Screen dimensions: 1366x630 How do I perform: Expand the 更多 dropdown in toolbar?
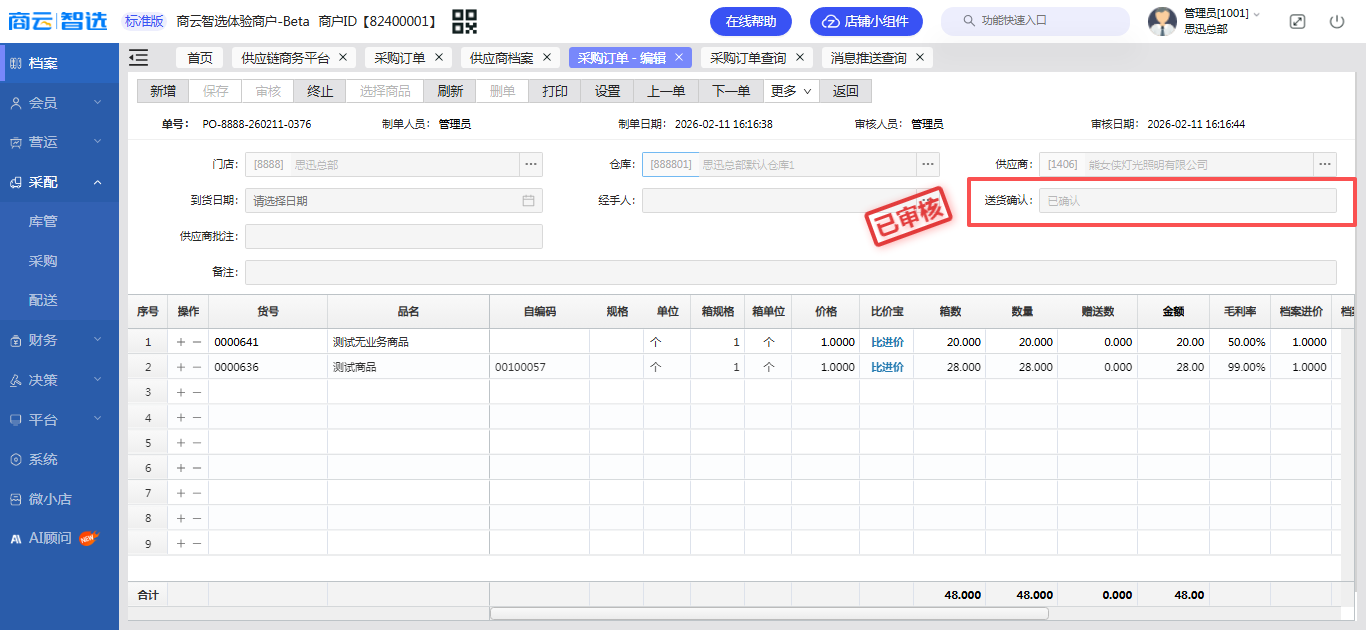[x=791, y=91]
